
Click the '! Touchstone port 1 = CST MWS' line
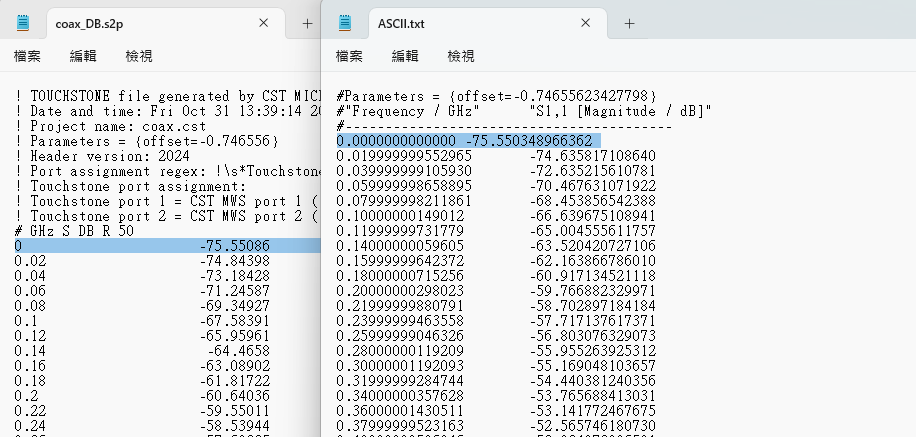(168, 201)
